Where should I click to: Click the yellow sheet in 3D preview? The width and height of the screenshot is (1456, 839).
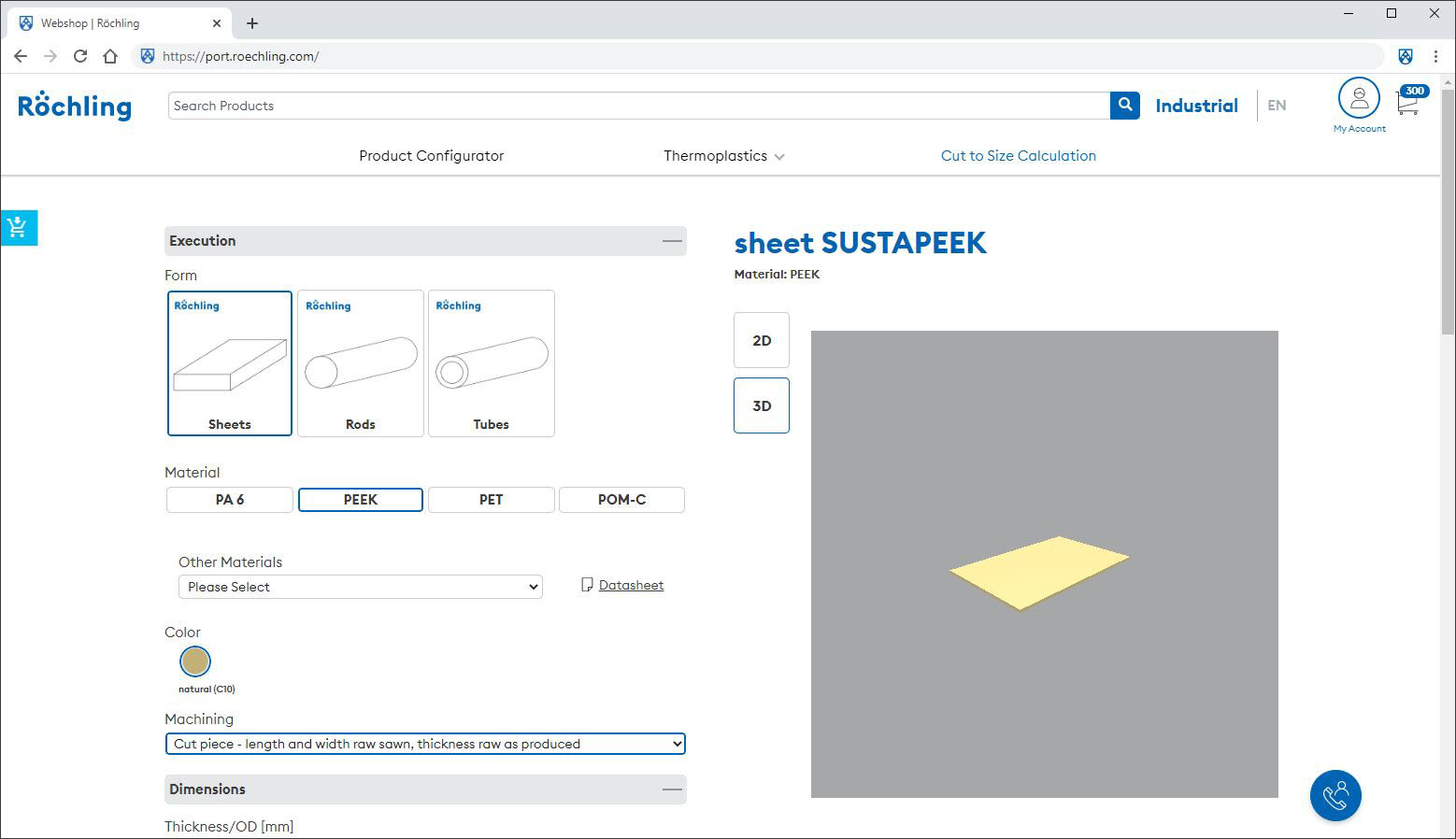click(x=1039, y=572)
